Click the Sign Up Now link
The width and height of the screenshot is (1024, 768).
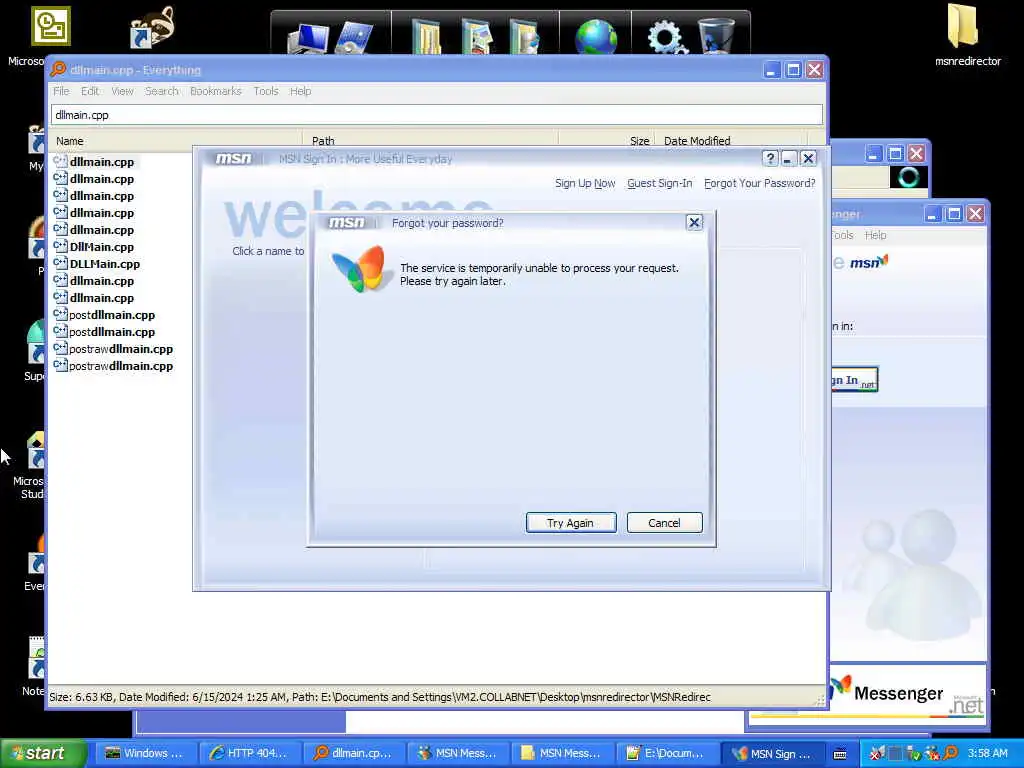pos(585,184)
